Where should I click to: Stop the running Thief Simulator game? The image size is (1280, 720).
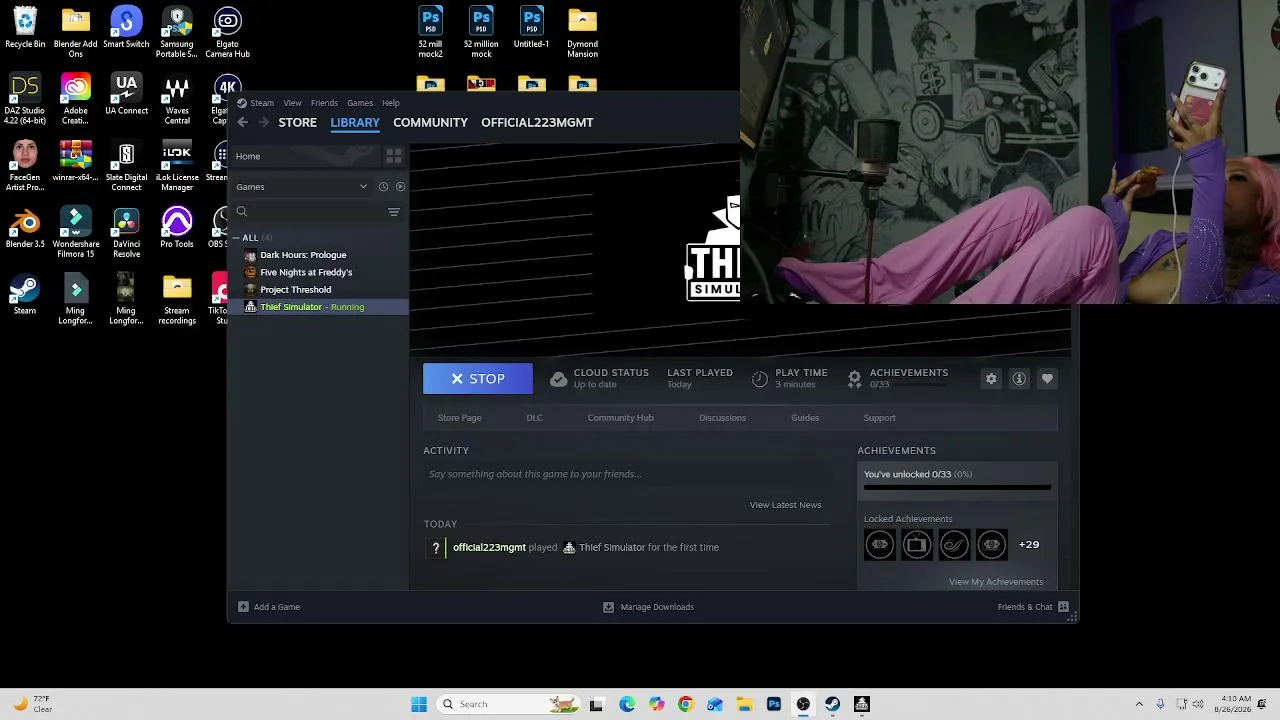click(478, 379)
